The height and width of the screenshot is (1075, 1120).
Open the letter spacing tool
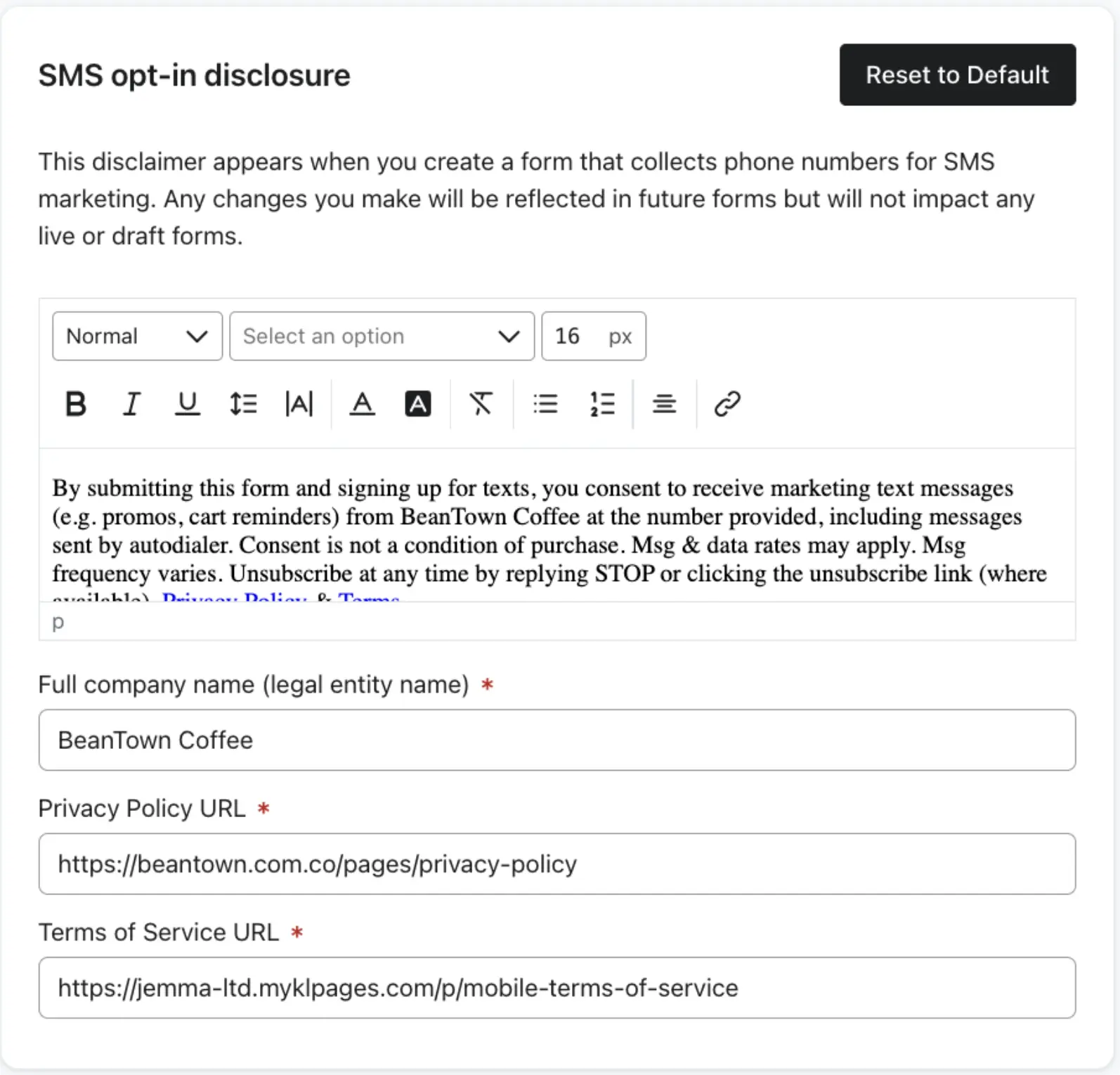(299, 404)
